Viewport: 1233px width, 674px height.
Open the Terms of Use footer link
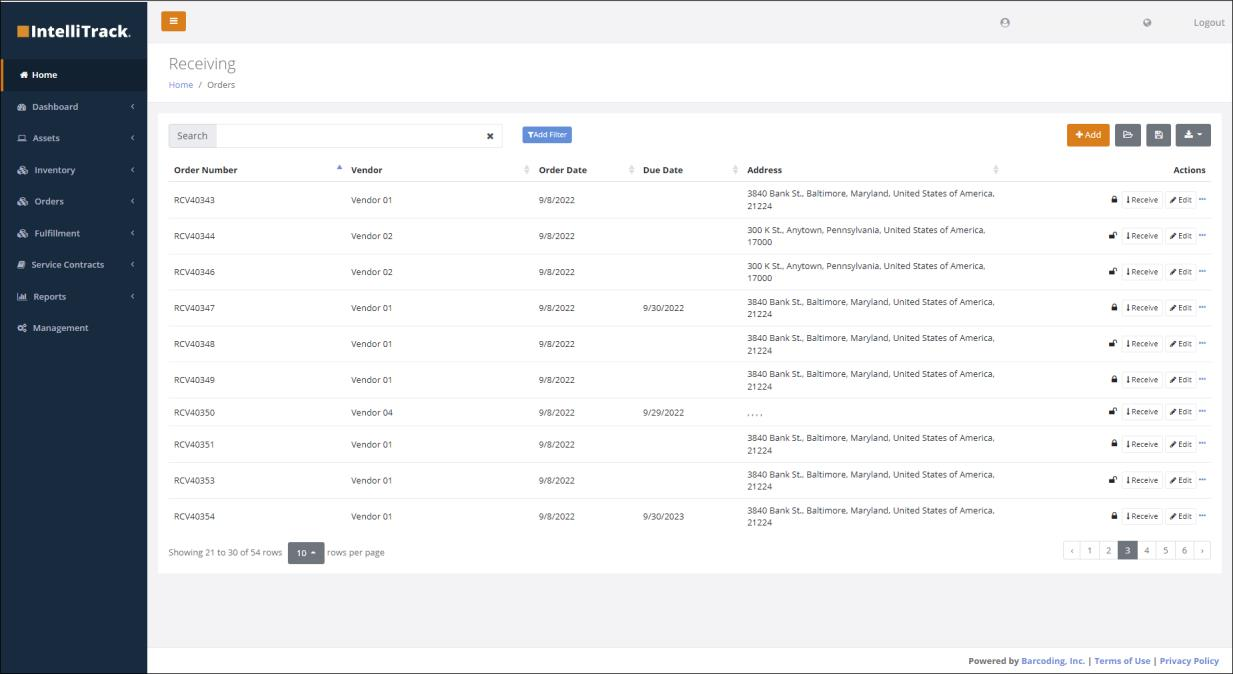pyautogui.click(x=1122, y=661)
